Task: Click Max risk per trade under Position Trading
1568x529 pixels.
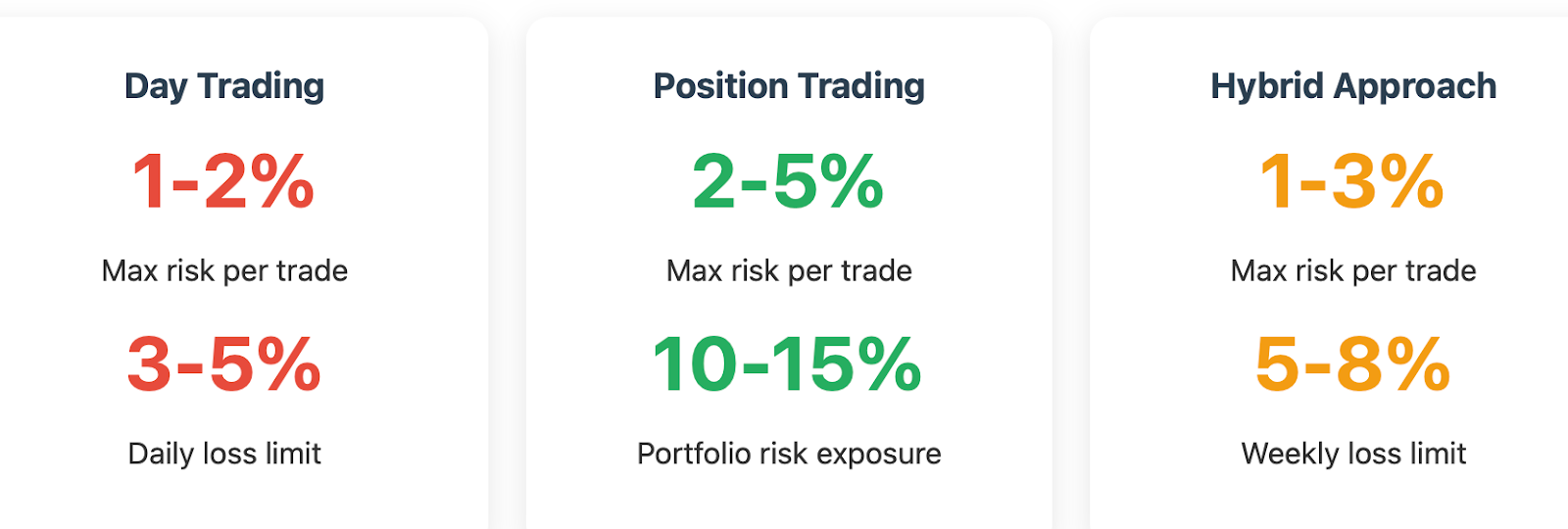Action: (789, 270)
